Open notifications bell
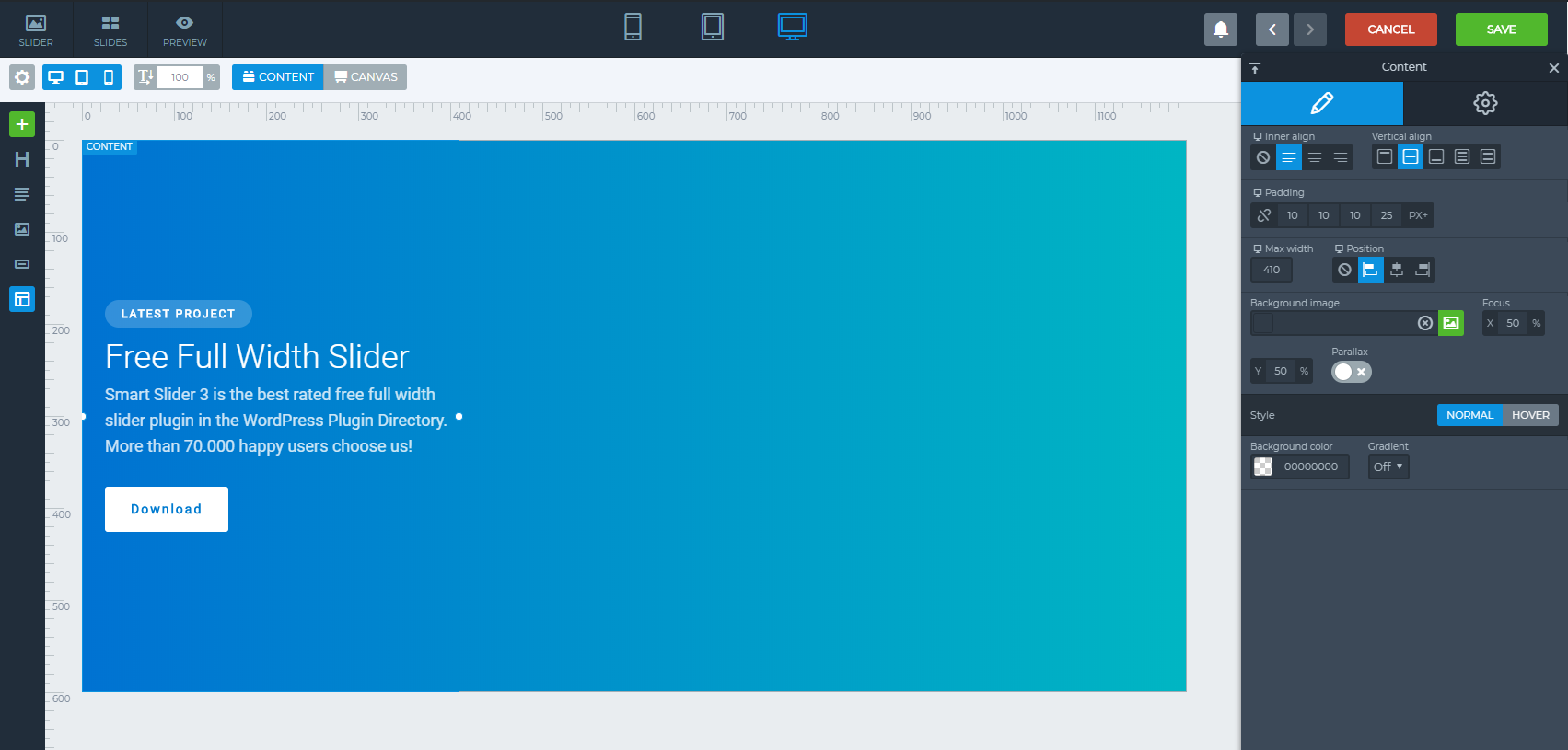This screenshot has height=750, width=1568. 1221,29
